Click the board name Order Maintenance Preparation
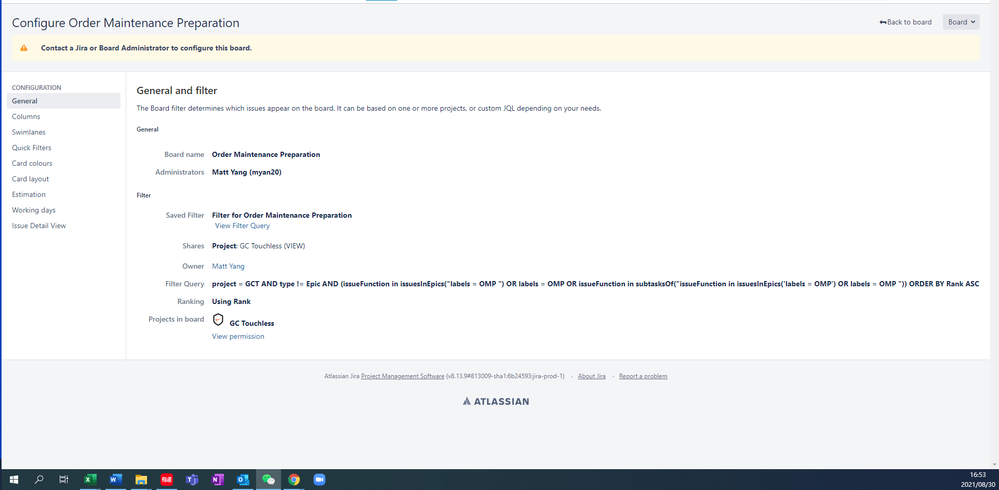This screenshot has width=999, height=490. 266,154
